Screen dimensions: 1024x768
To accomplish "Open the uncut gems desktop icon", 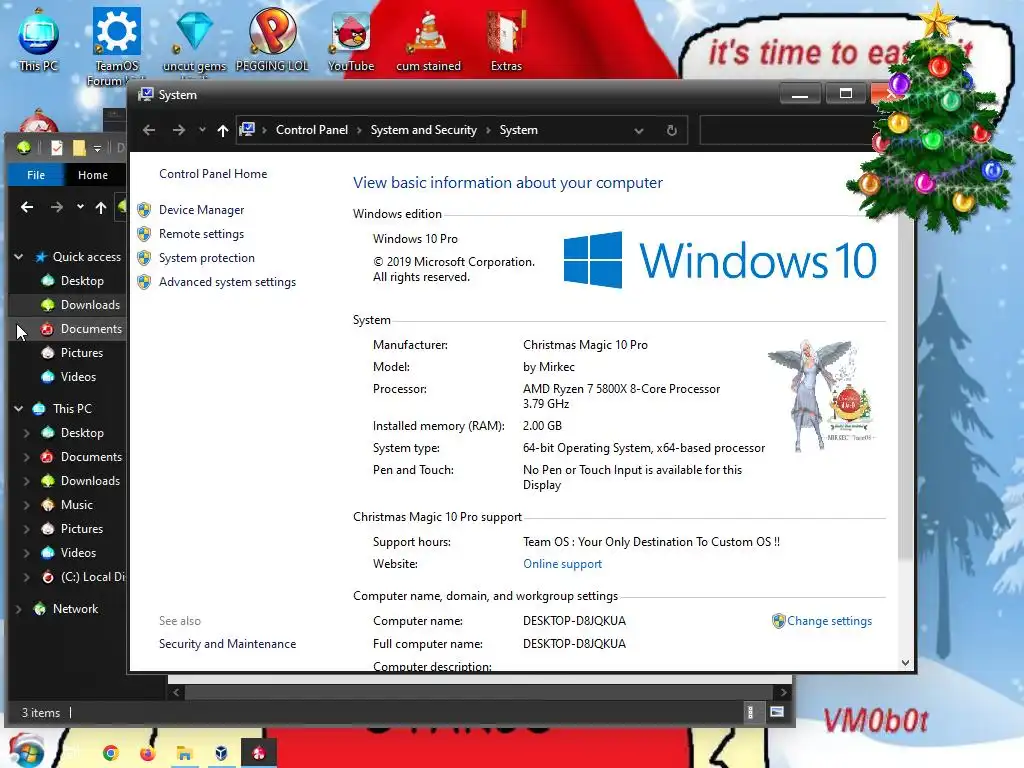I will (194, 40).
